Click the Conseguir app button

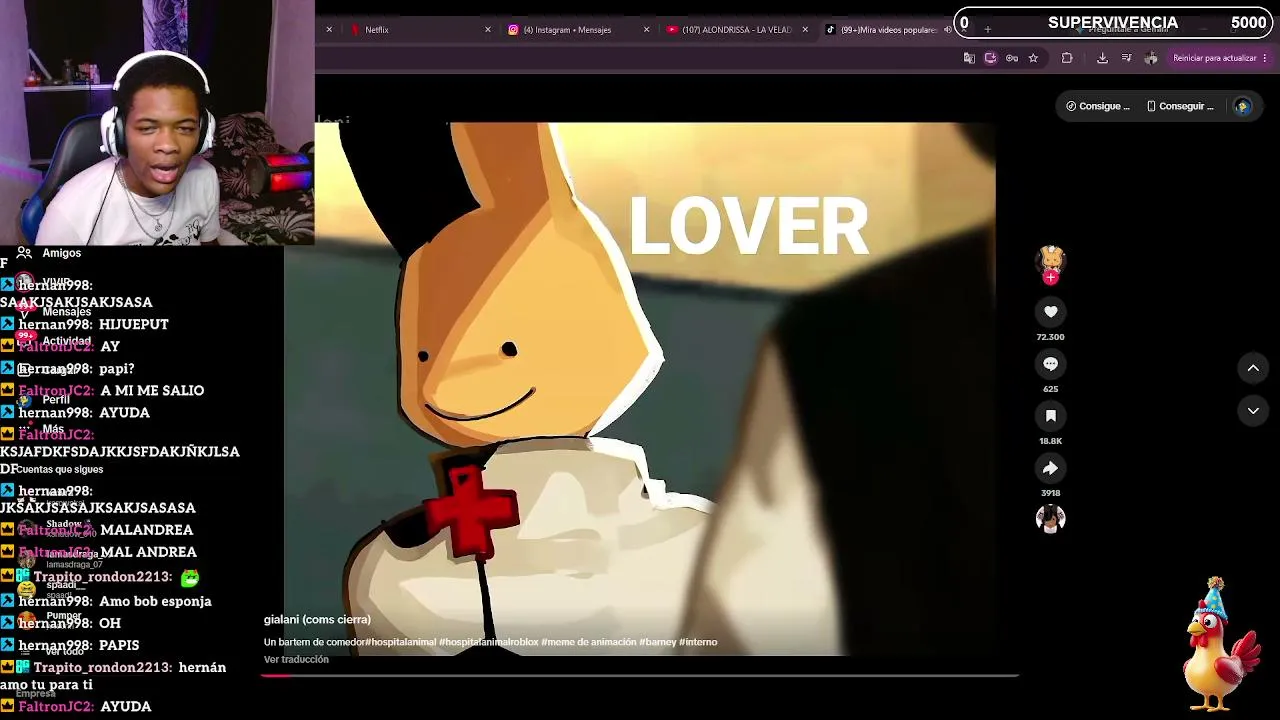1179,106
